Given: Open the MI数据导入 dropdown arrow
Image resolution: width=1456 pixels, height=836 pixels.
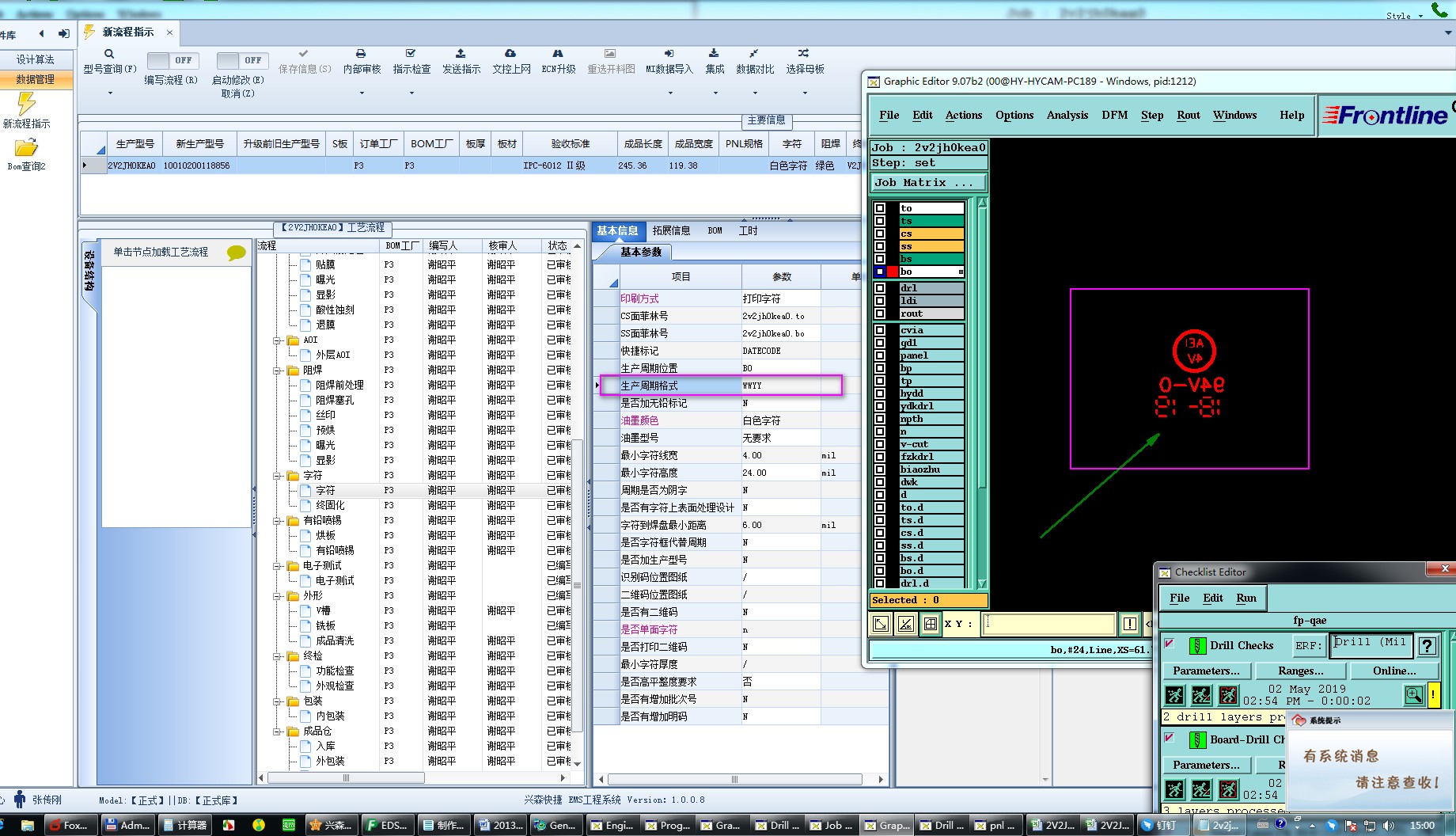Looking at the screenshot, I should coord(669,93).
